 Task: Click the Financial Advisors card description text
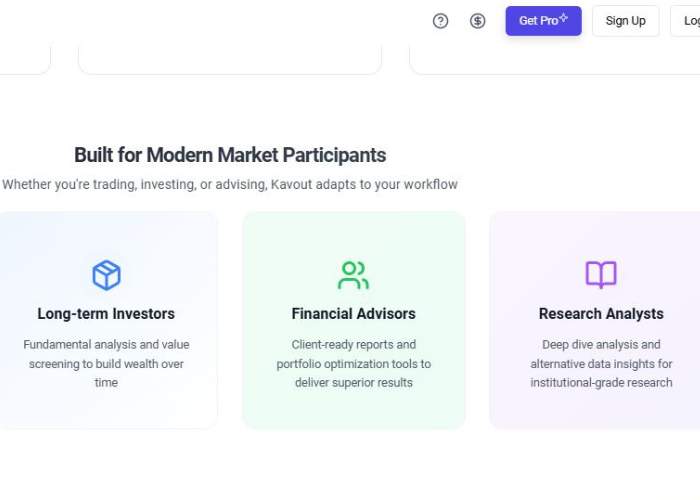(x=354, y=363)
